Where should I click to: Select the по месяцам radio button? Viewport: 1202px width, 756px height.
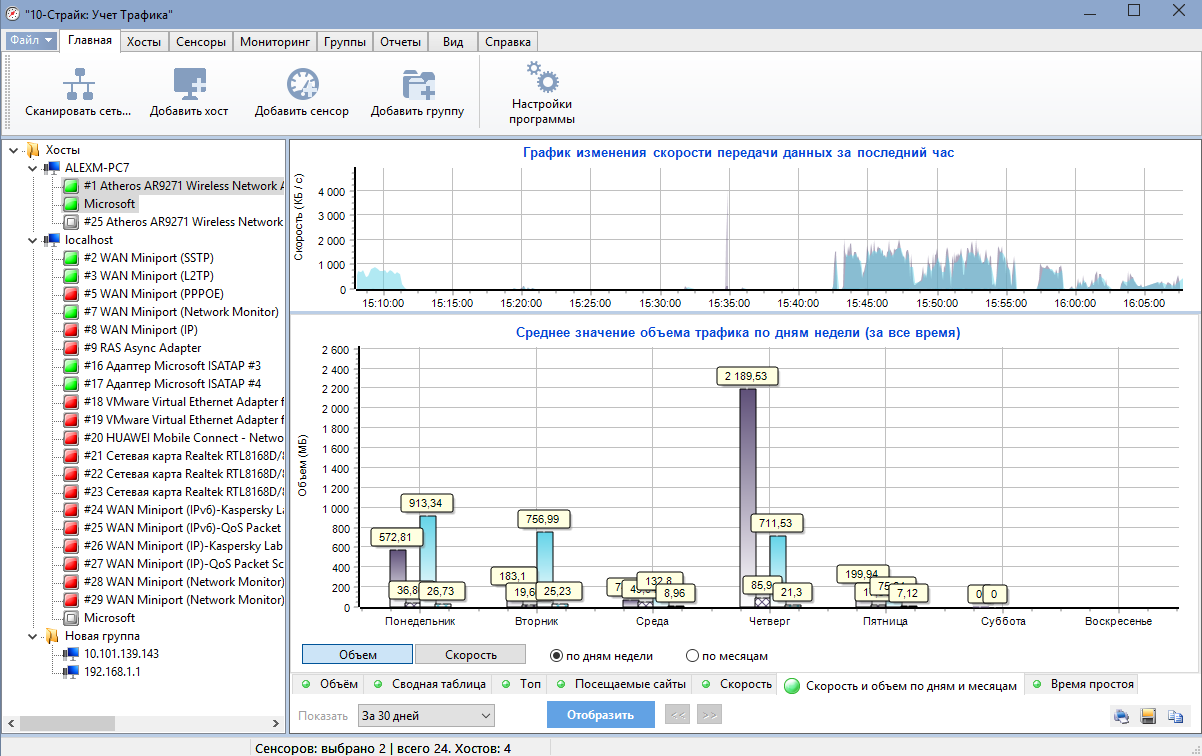pos(692,656)
